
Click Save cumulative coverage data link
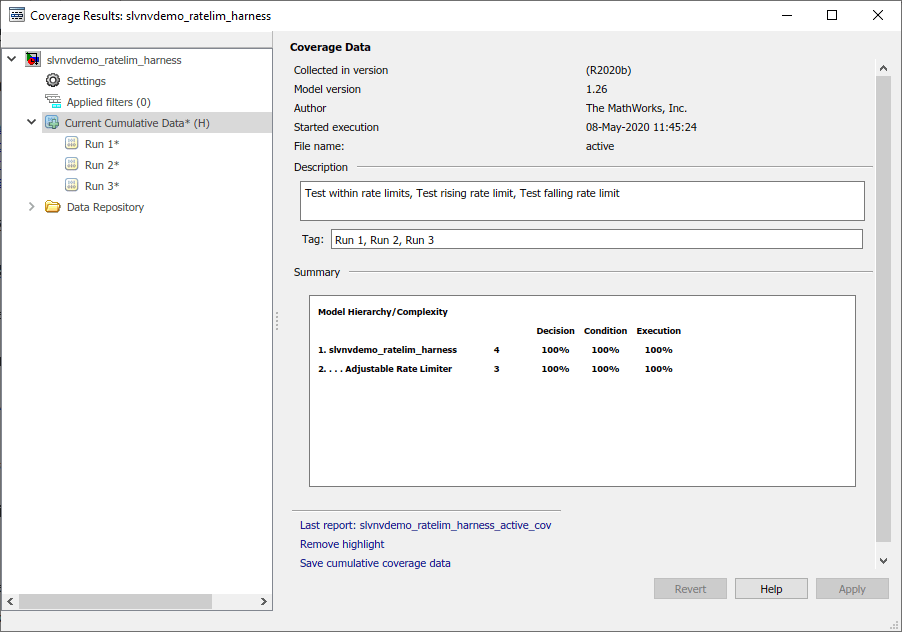click(375, 563)
